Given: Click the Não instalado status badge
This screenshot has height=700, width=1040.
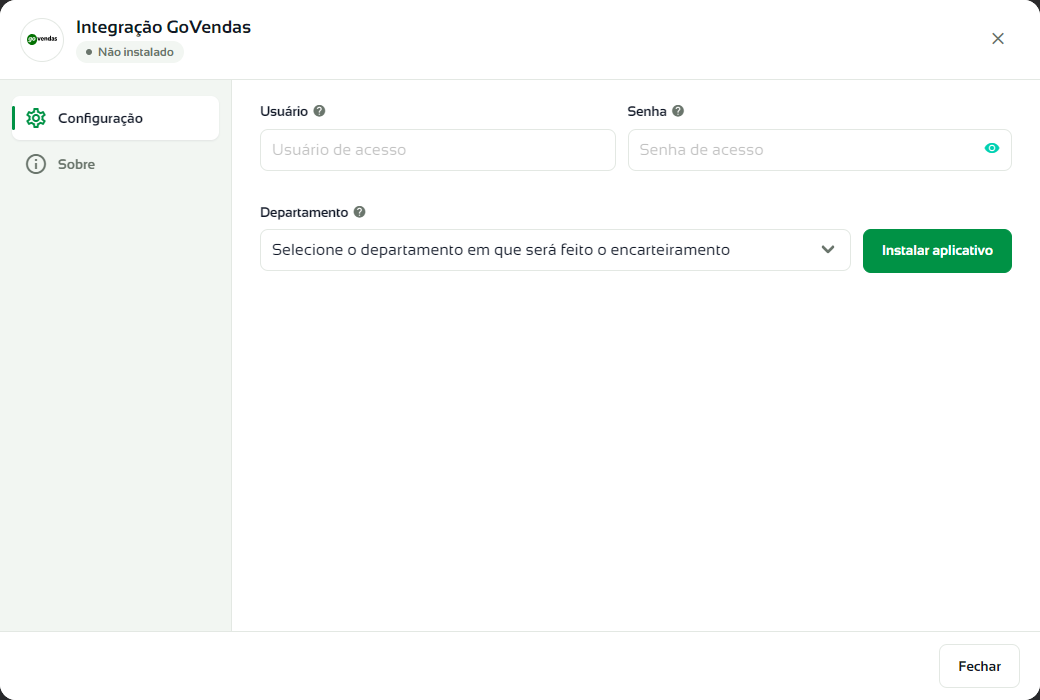Looking at the screenshot, I should 130,52.
